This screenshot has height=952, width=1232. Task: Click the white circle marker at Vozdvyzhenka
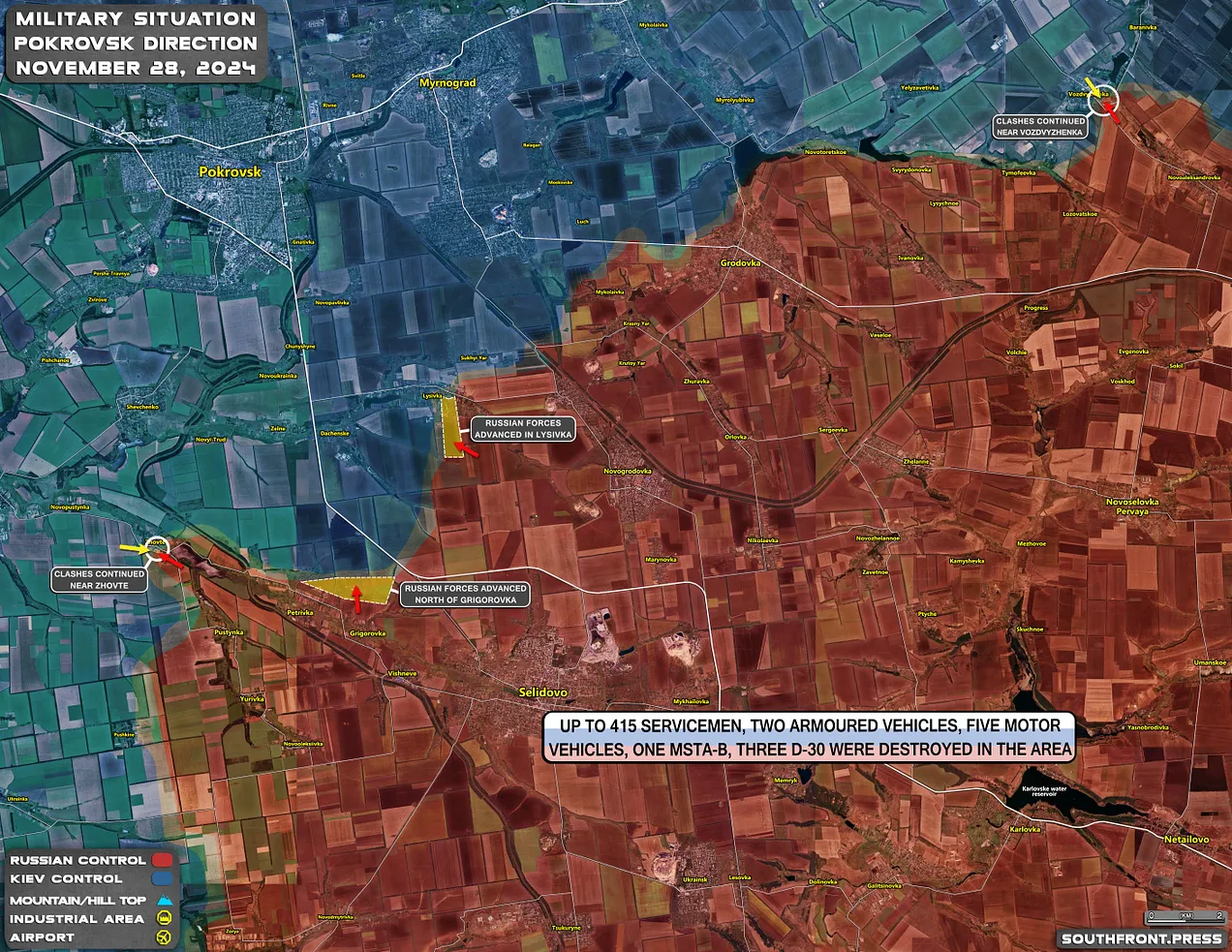point(1103,100)
